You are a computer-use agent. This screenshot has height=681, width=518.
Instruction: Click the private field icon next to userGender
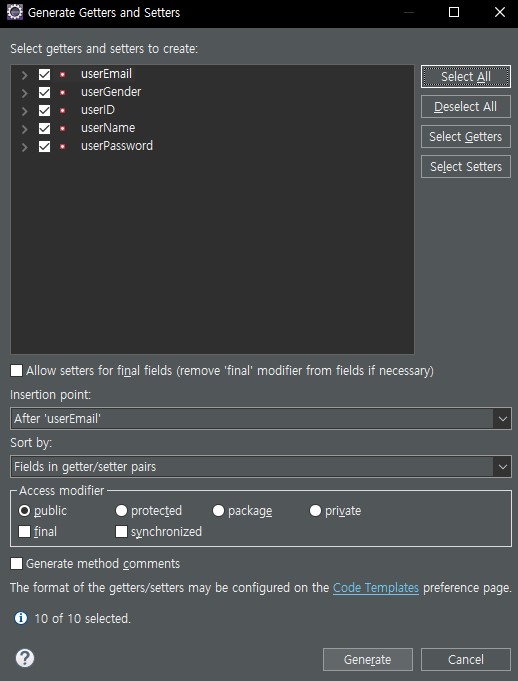[x=63, y=93]
